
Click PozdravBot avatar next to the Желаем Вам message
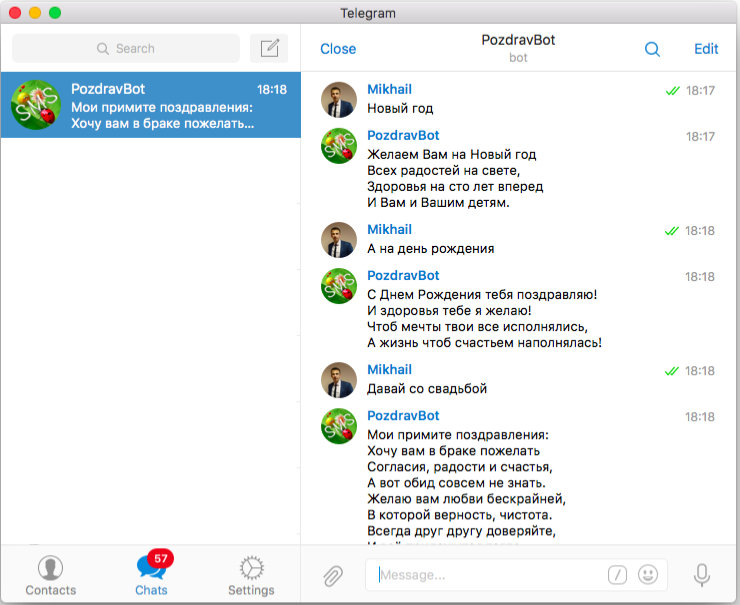click(338, 146)
